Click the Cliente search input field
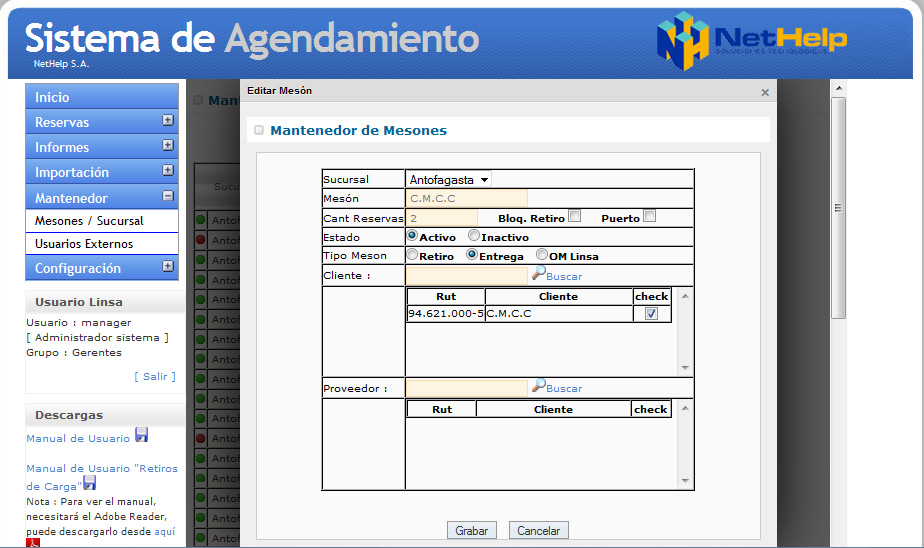The height and width of the screenshot is (548, 924). point(466,276)
